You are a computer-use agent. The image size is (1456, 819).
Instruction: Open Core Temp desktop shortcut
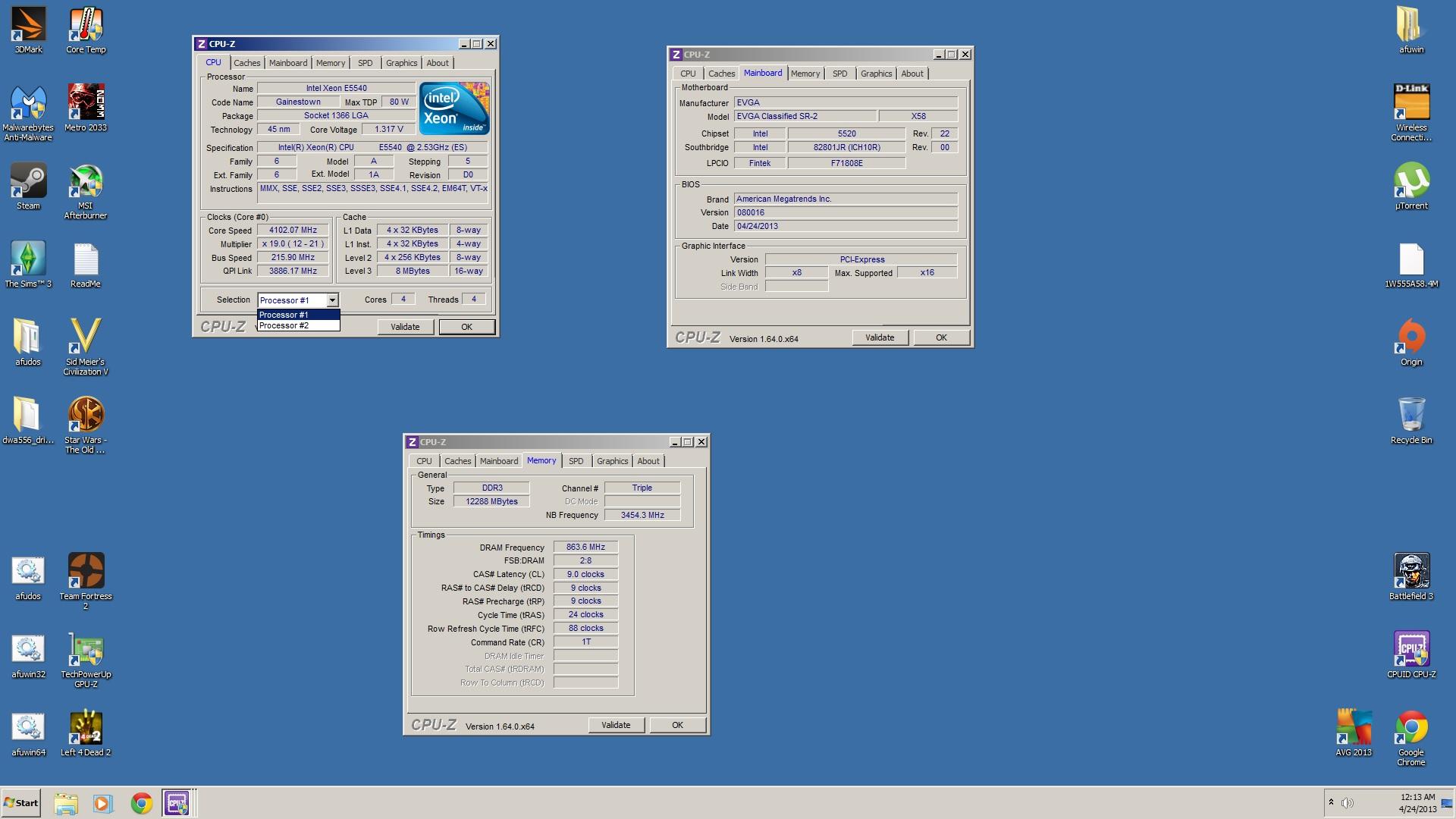click(86, 30)
